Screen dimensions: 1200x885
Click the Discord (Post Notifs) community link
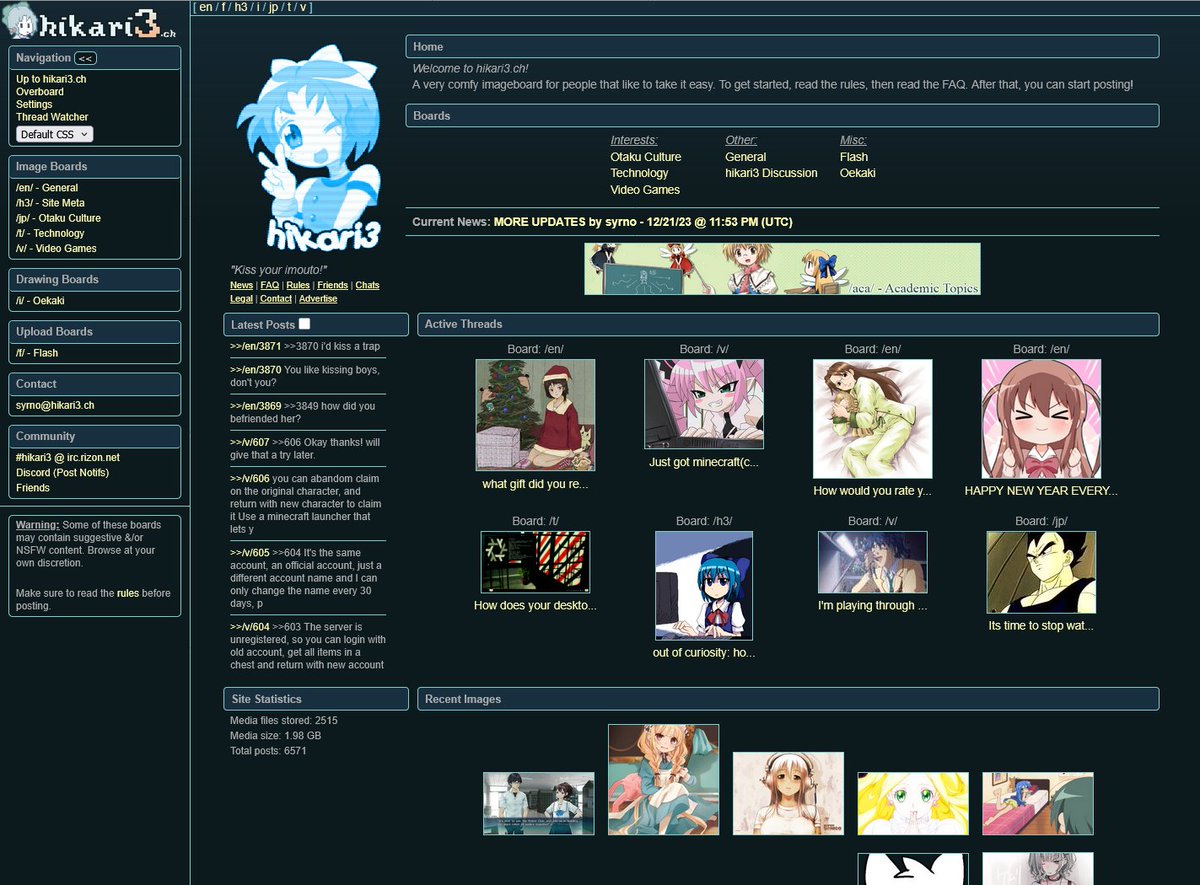[x=62, y=473]
